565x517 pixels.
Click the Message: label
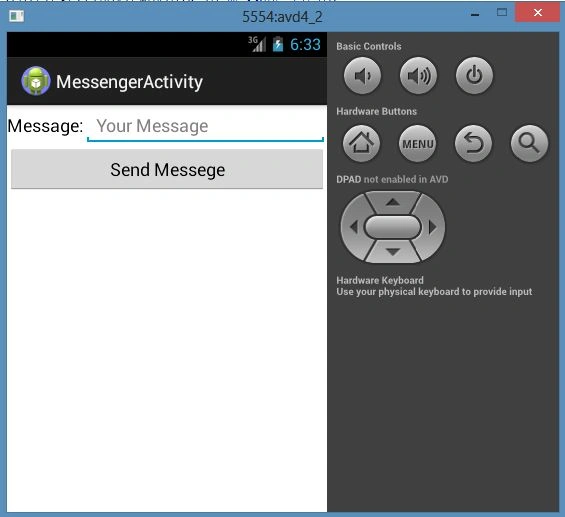[x=45, y=126]
